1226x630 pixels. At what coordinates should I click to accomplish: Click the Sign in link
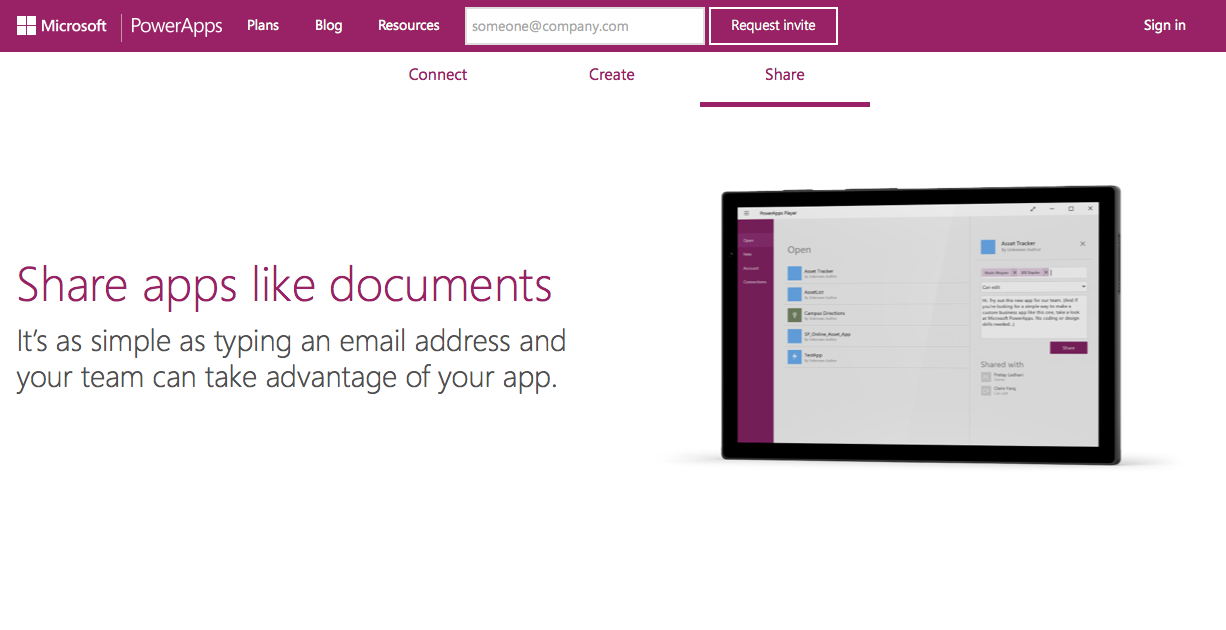[x=1165, y=26]
